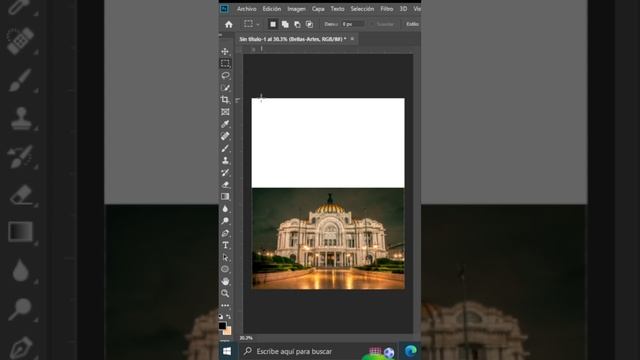Open the Selección menu
The height and width of the screenshot is (360, 640).
tap(362, 9)
